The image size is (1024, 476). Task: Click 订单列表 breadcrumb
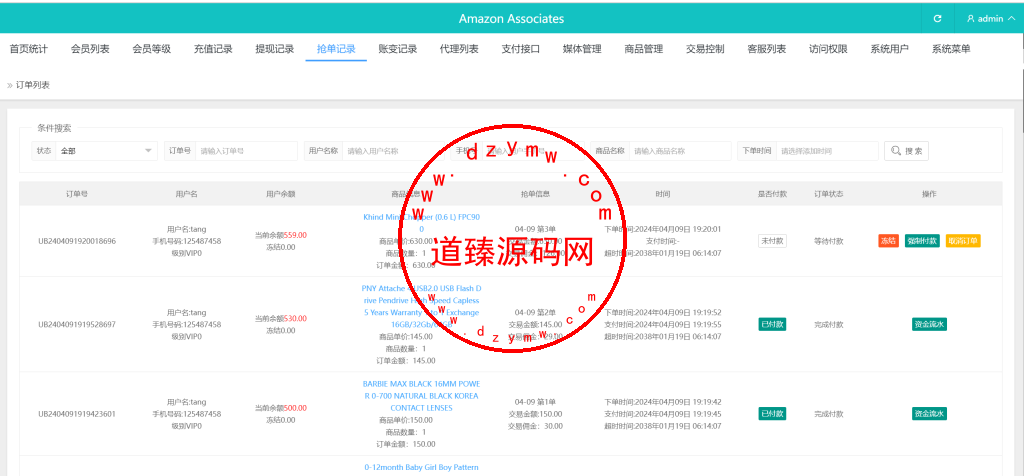click(x=33, y=85)
